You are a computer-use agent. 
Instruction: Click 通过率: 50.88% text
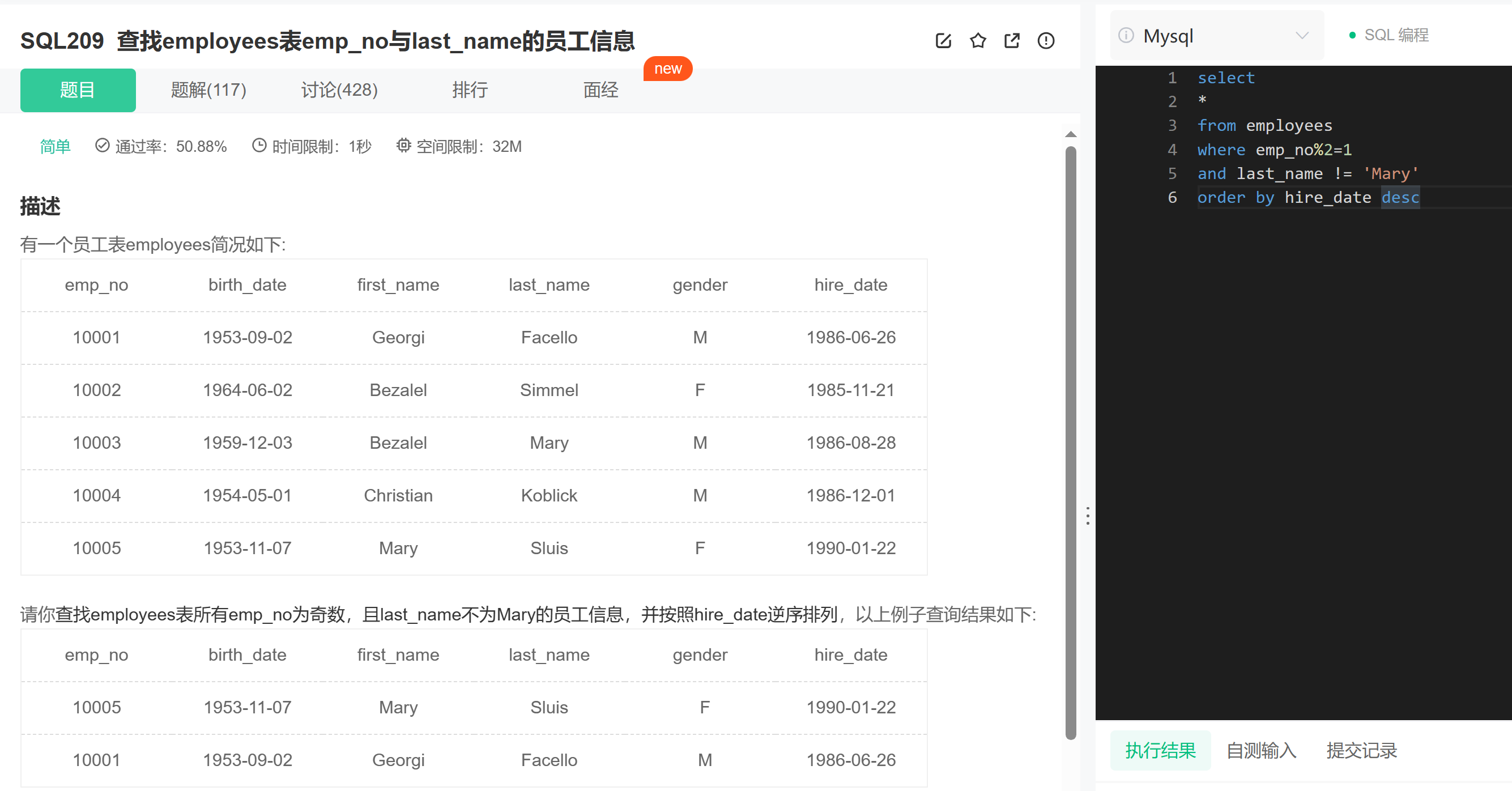171,146
